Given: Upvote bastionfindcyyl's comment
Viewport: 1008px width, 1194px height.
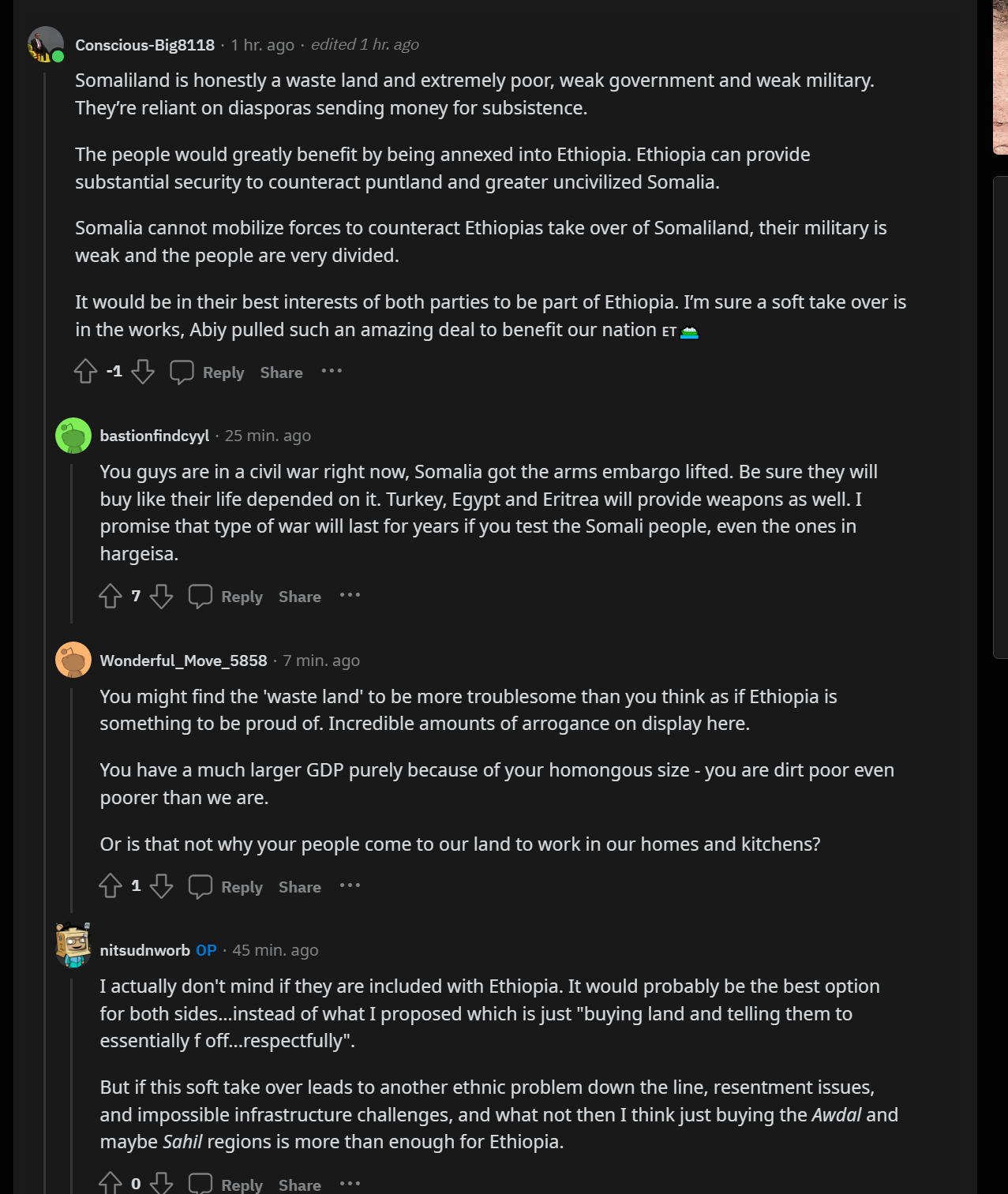Looking at the screenshot, I should (x=111, y=596).
